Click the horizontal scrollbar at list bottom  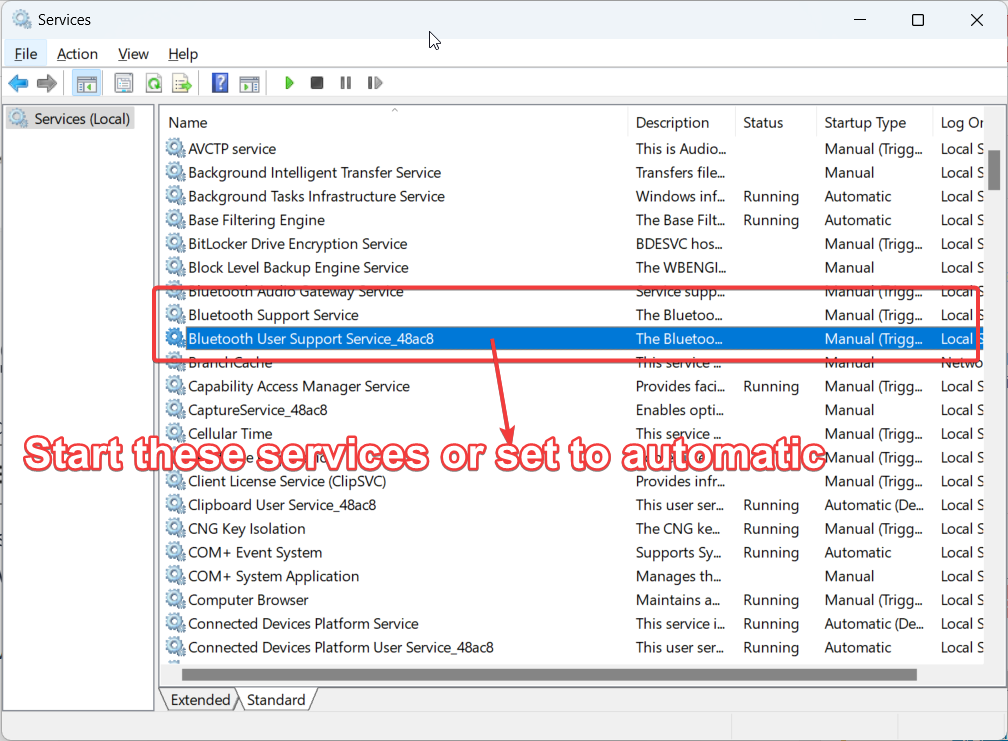point(548,675)
